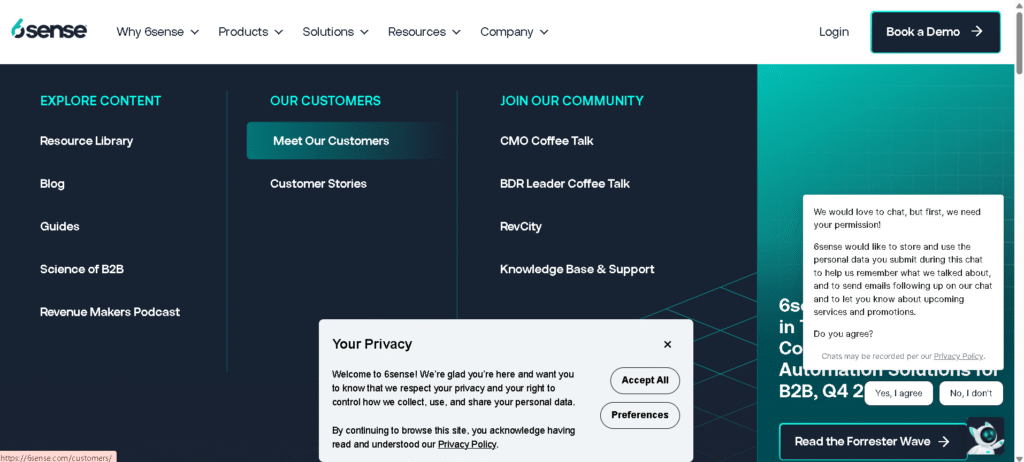1024x462 pixels.
Task: Expand the Why 6sense dropdown
Action: point(157,32)
